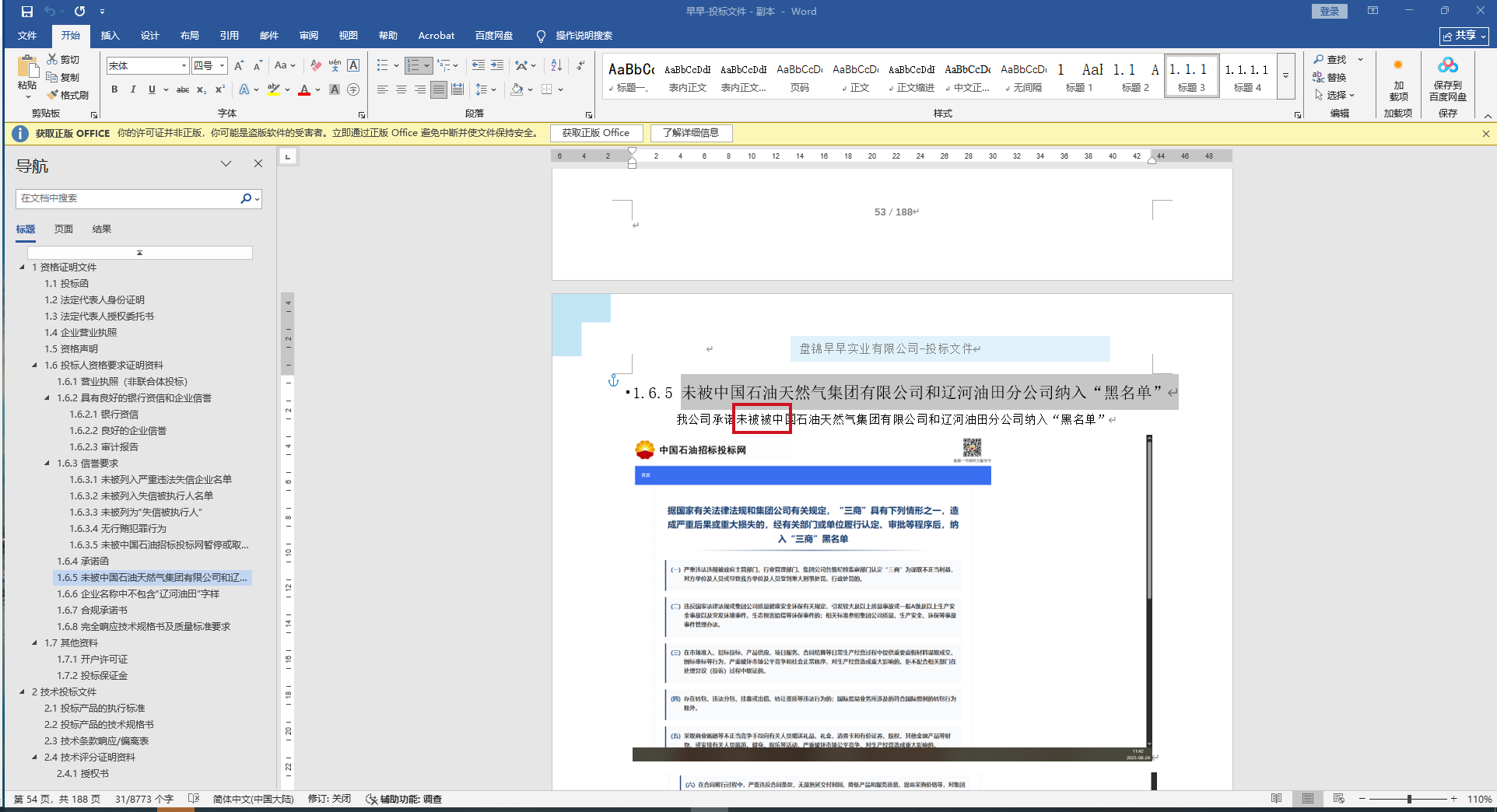This screenshot has height=812, width=1497.
Task: Click the zoom slider in status bar
Action: (1408, 799)
